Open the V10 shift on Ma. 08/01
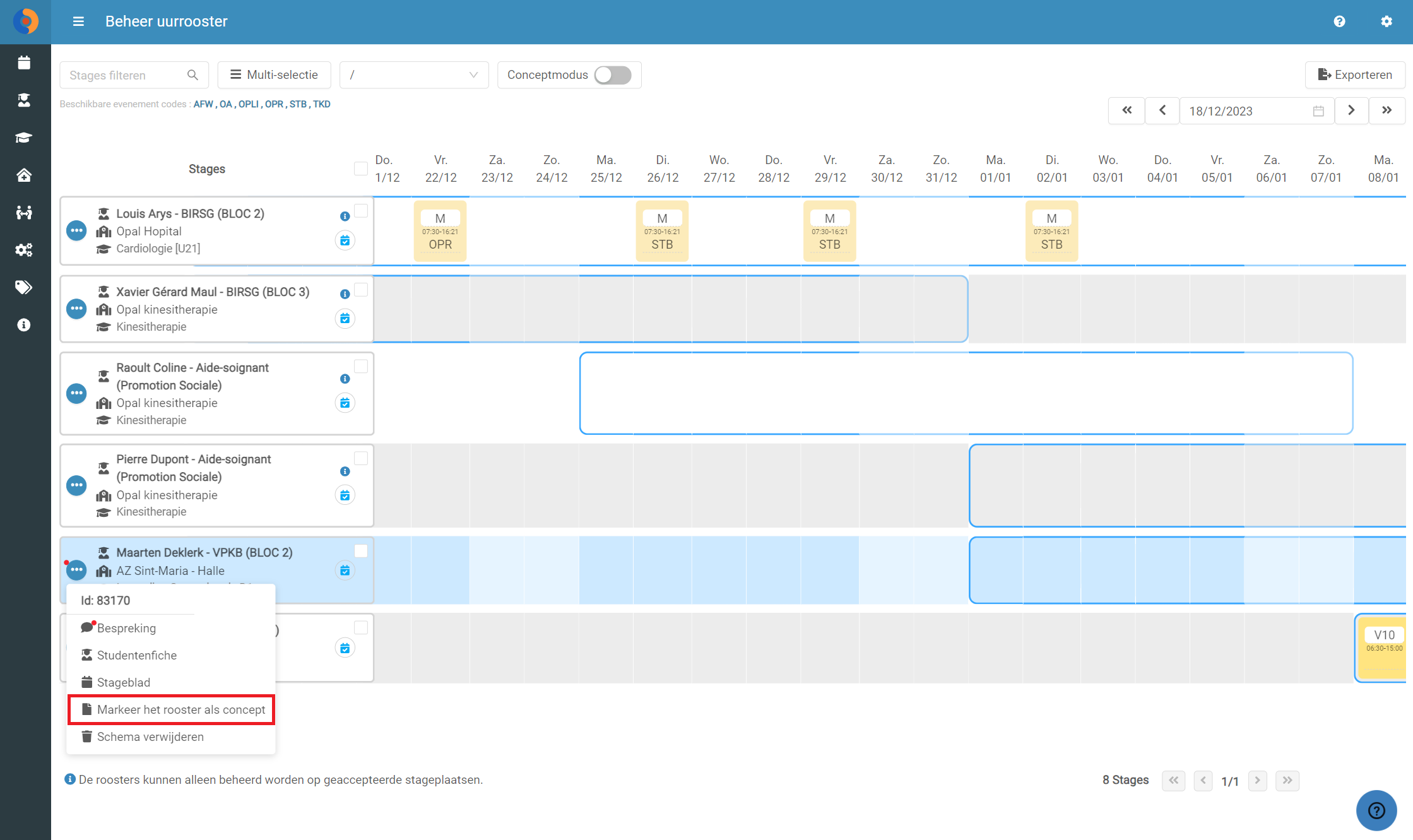 (1382, 648)
